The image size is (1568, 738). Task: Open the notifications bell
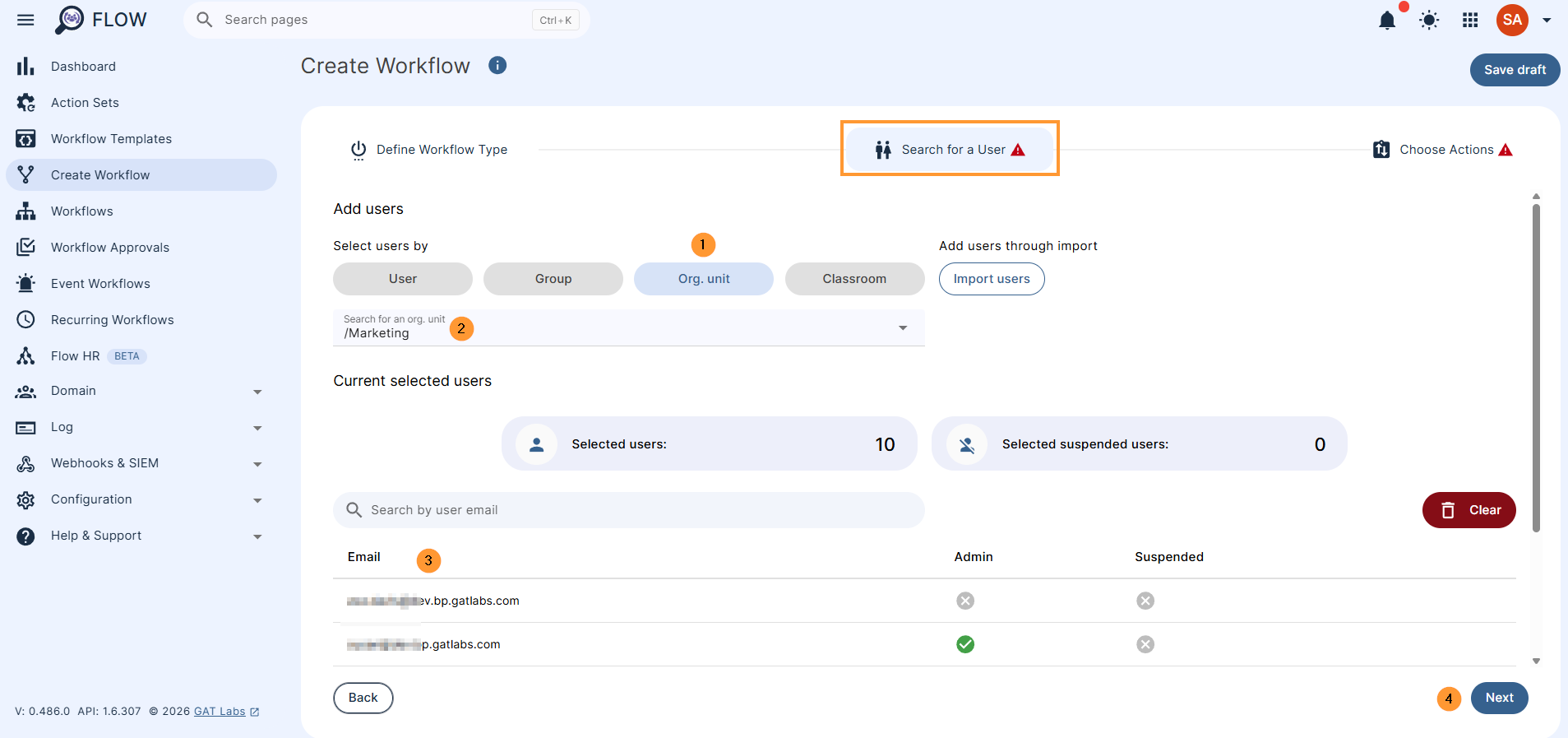[x=1387, y=21]
